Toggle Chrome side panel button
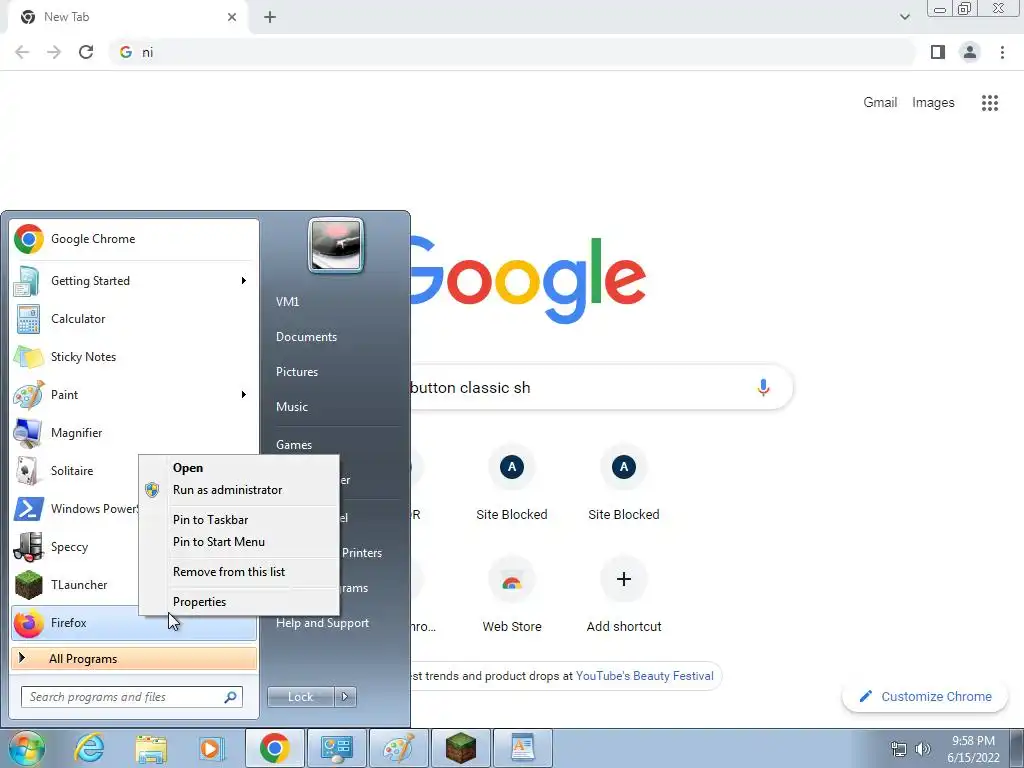Viewport: 1024px width, 768px height. click(x=938, y=52)
